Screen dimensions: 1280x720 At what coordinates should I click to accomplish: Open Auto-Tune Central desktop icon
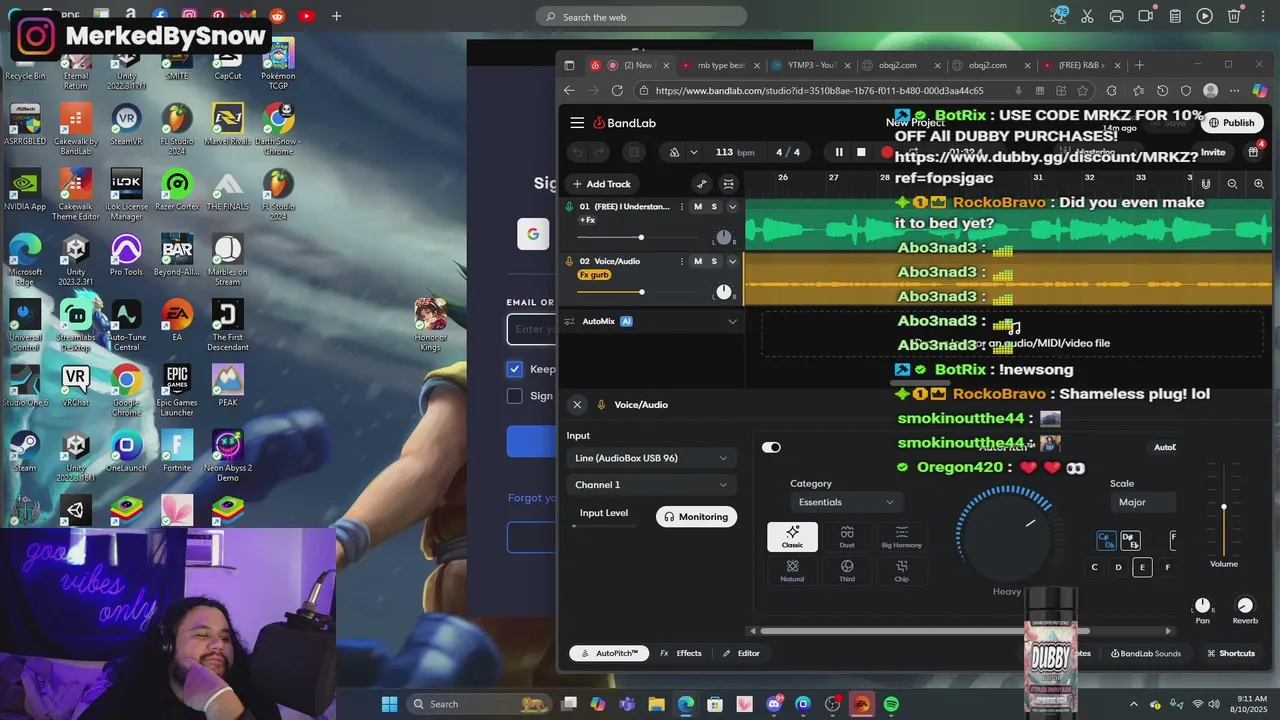tap(126, 327)
